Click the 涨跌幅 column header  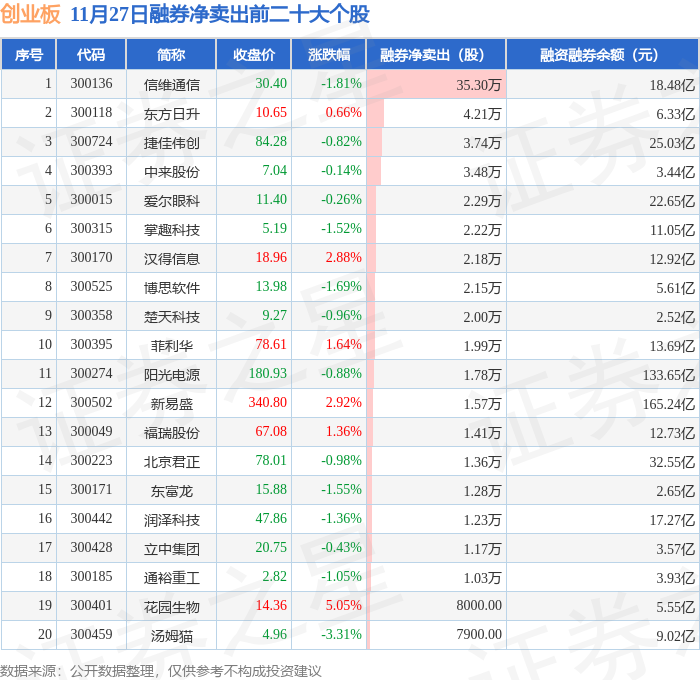(329, 54)
